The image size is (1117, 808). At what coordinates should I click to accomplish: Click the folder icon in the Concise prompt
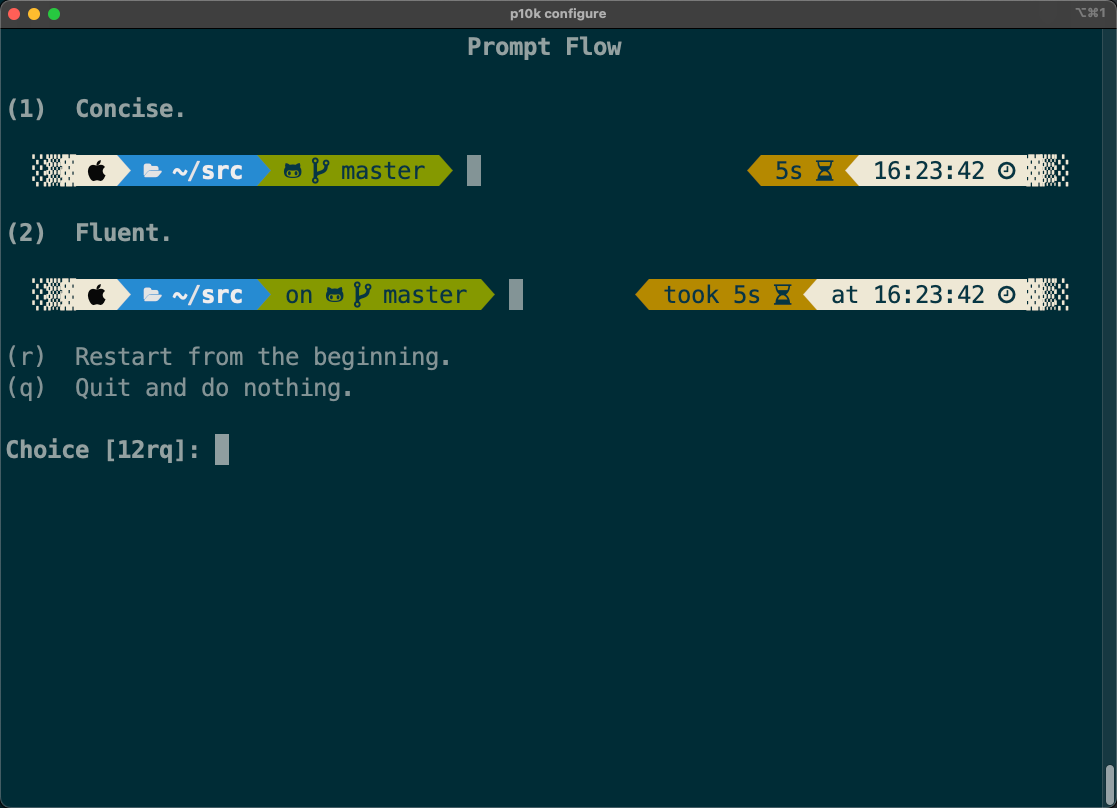click(152, 171)
